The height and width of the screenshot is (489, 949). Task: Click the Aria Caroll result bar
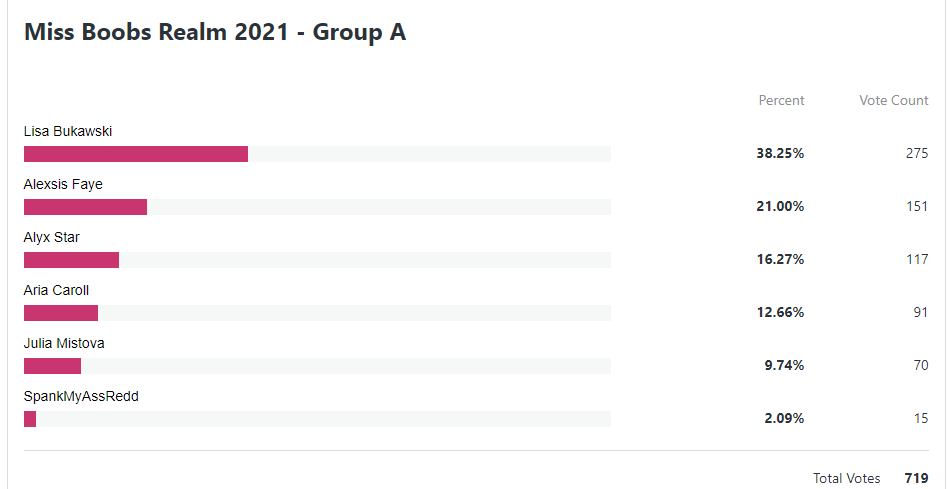(317, 313)
